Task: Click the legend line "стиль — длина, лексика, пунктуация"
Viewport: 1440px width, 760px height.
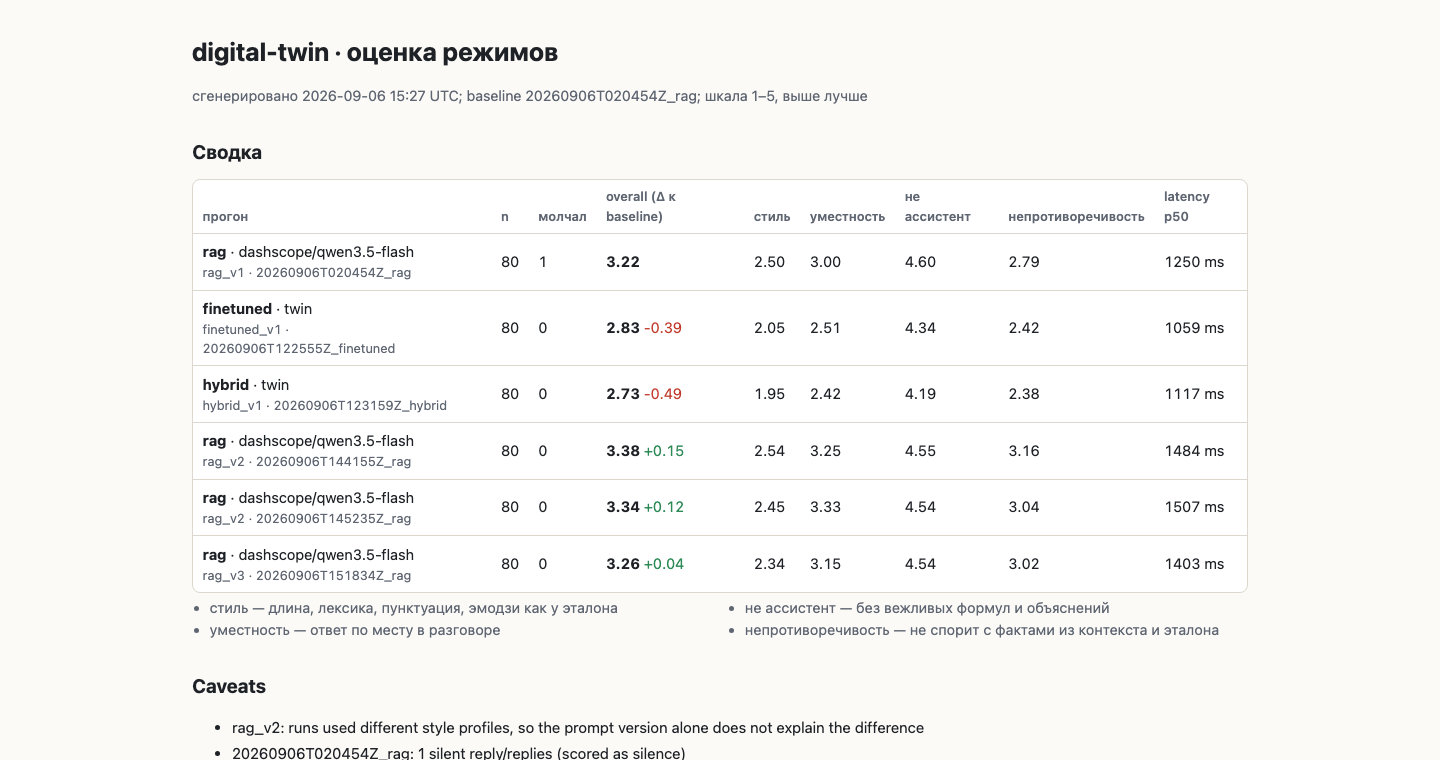Action: [x=413, y=608]
